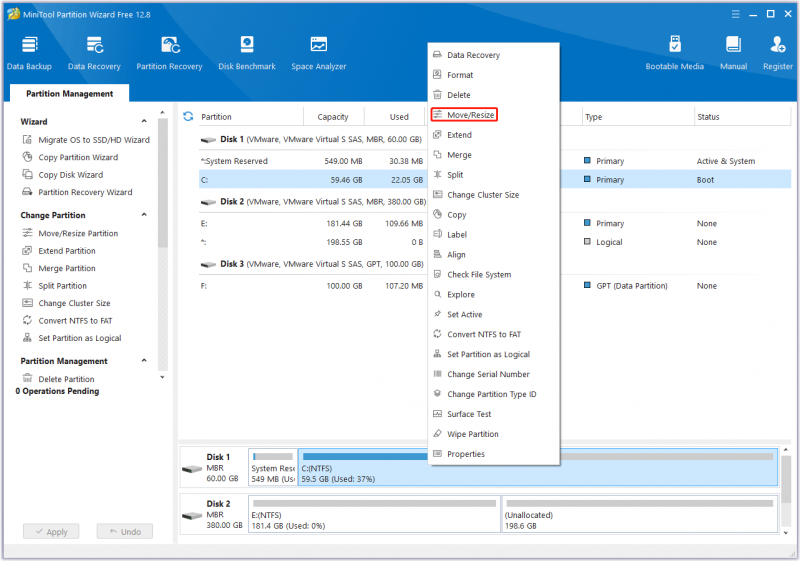Open the Data Backup tool
The image size is (800, 561).
point(29,53)
